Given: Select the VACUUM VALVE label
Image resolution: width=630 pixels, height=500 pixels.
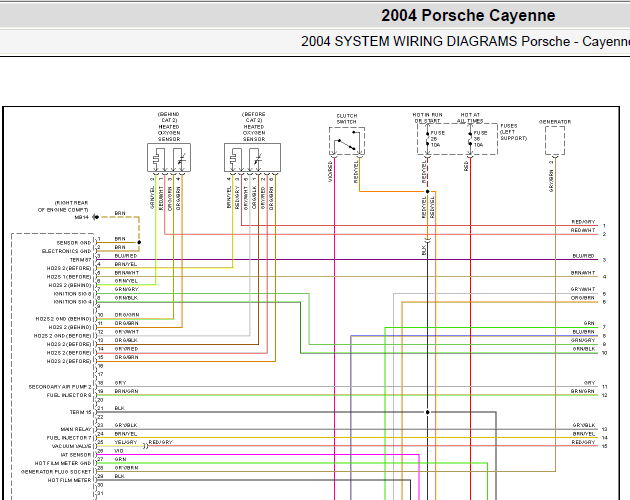Looking at the screenshot, I should click(x=72, y=446).
